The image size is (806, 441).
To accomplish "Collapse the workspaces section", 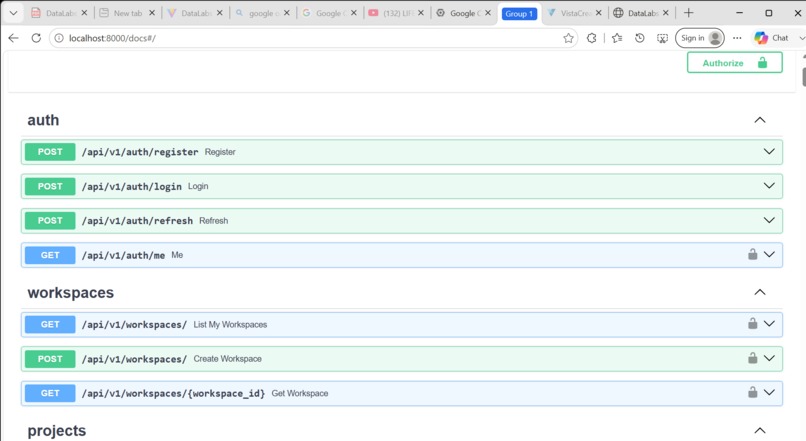I will pyautogui.click(x=760, y=292).
